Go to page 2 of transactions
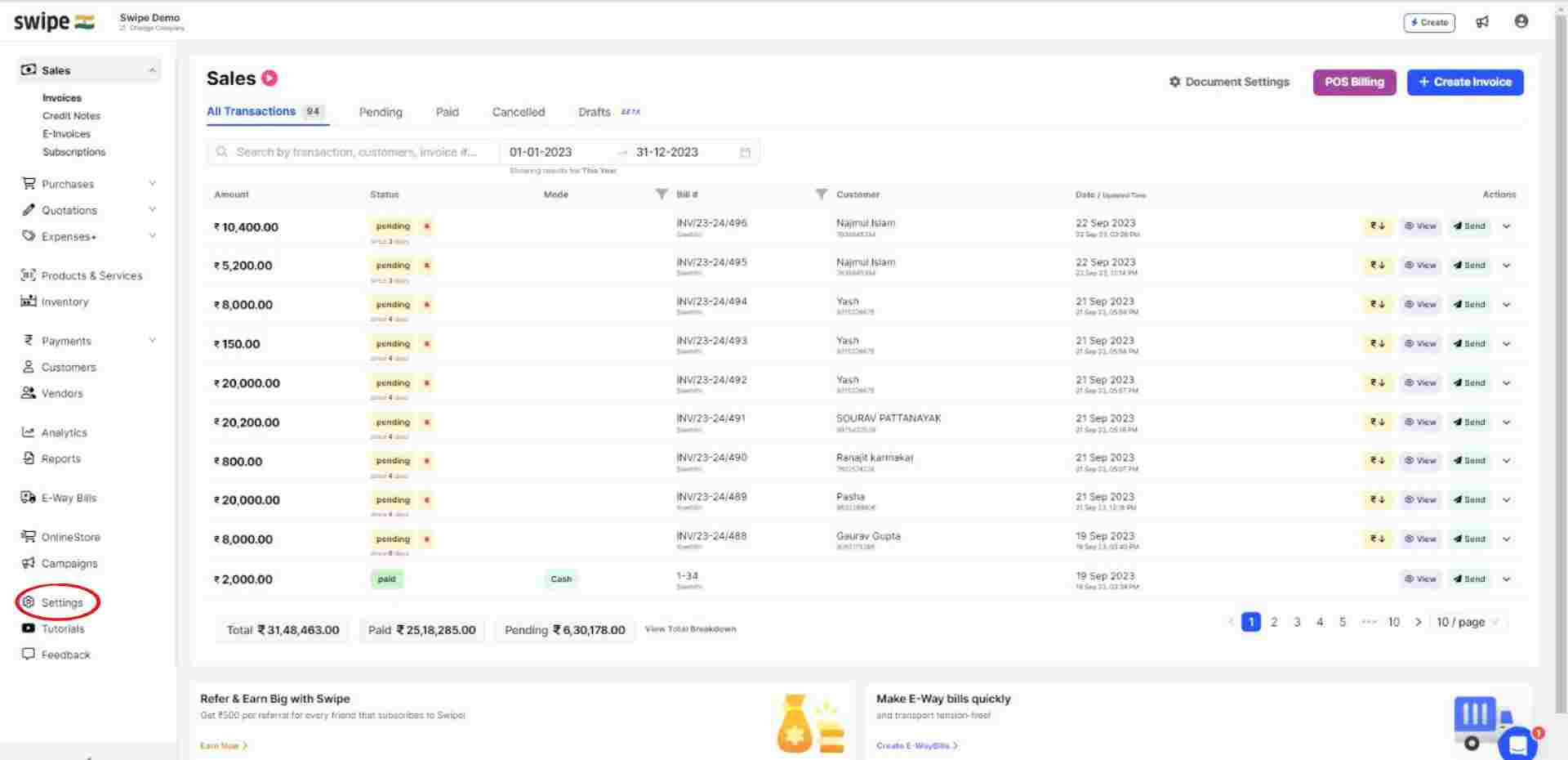Screen dimensions: 1568x760 tap(1274, 623)
